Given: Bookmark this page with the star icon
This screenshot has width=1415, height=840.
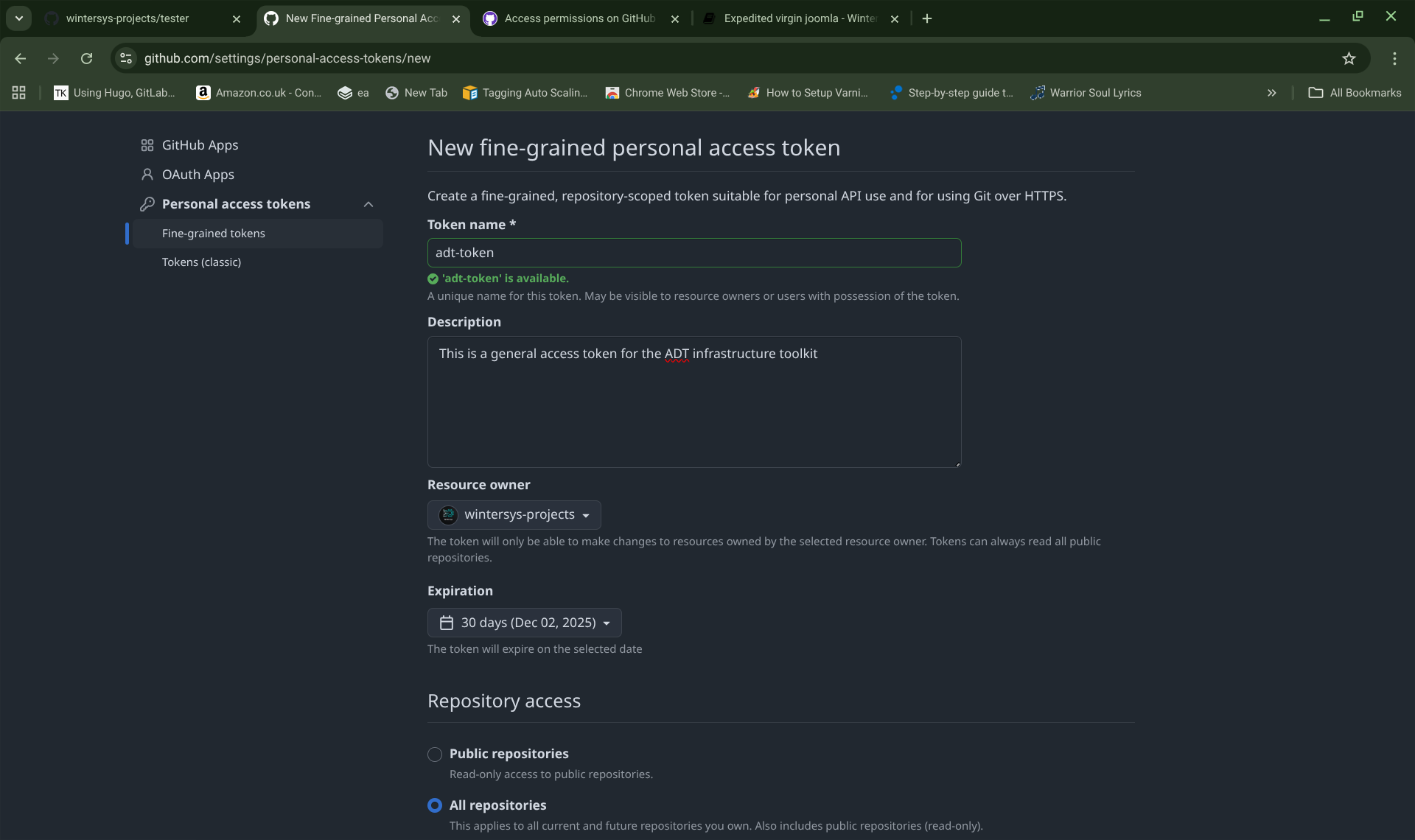Looking at the screenshot, I should point(1349,58).
